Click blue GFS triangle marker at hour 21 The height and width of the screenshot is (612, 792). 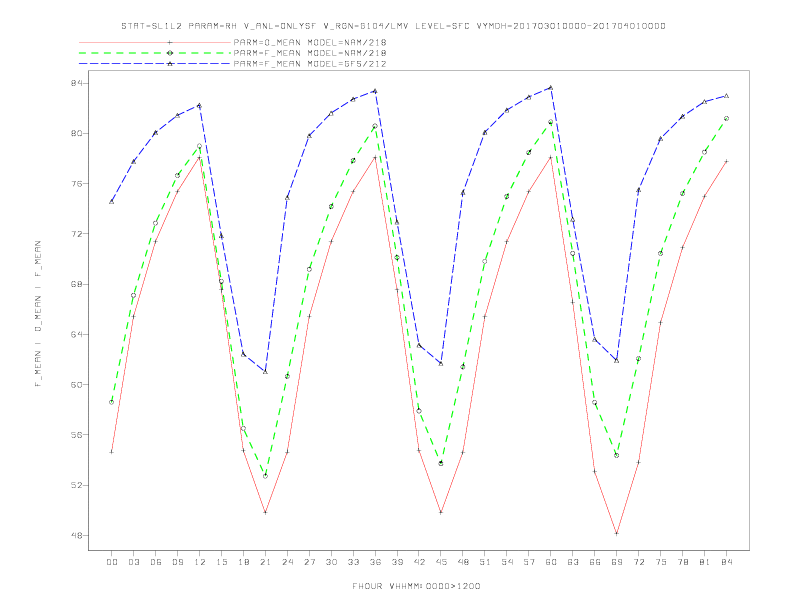point(265,372)
